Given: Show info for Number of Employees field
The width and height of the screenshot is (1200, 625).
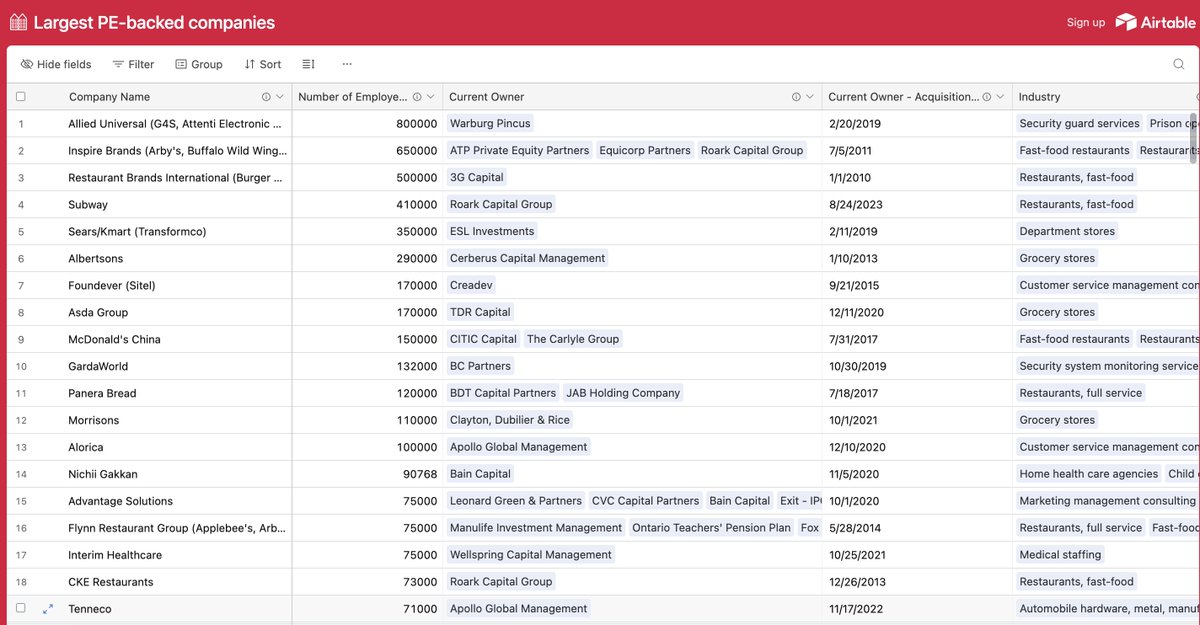Looking at the screenshot, I should [417, 97].
